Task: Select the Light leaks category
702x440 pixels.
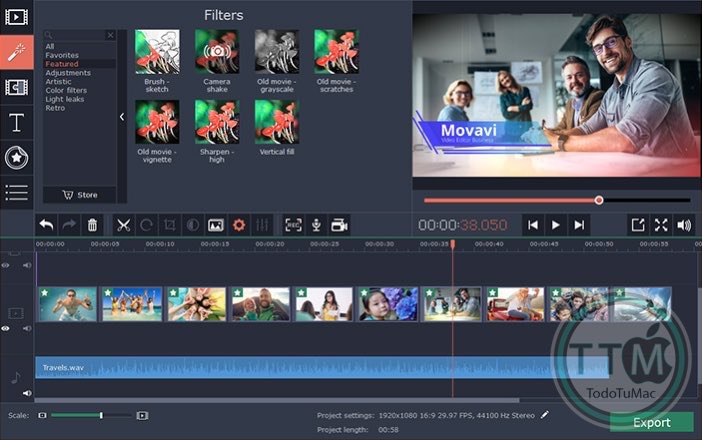Action: [x=64, y=99]
